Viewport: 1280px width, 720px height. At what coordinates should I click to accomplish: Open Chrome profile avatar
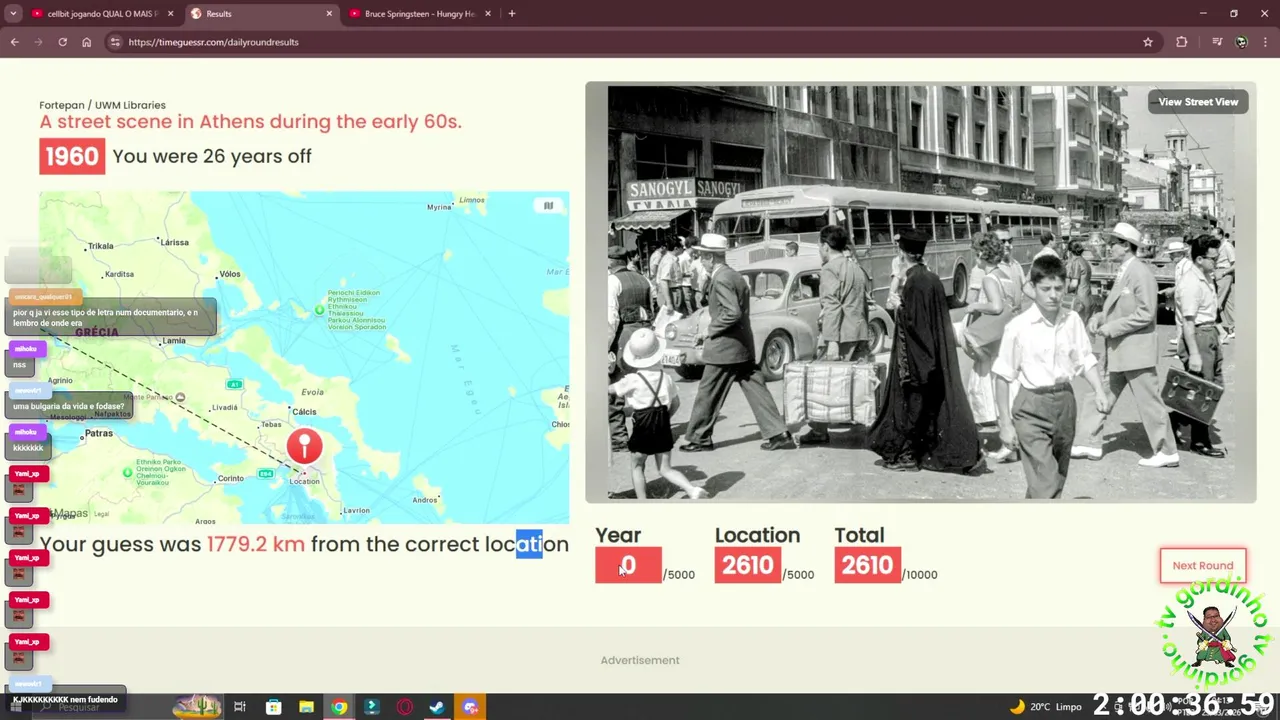click(x=1241, y=42)
